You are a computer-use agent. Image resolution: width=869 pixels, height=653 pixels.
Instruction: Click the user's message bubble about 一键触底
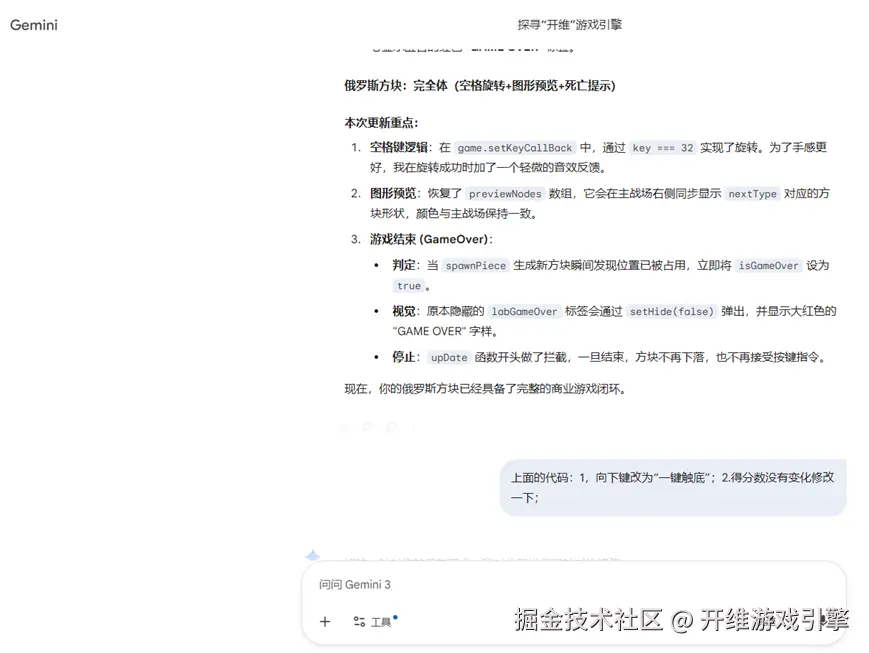[x=673, y=490]
